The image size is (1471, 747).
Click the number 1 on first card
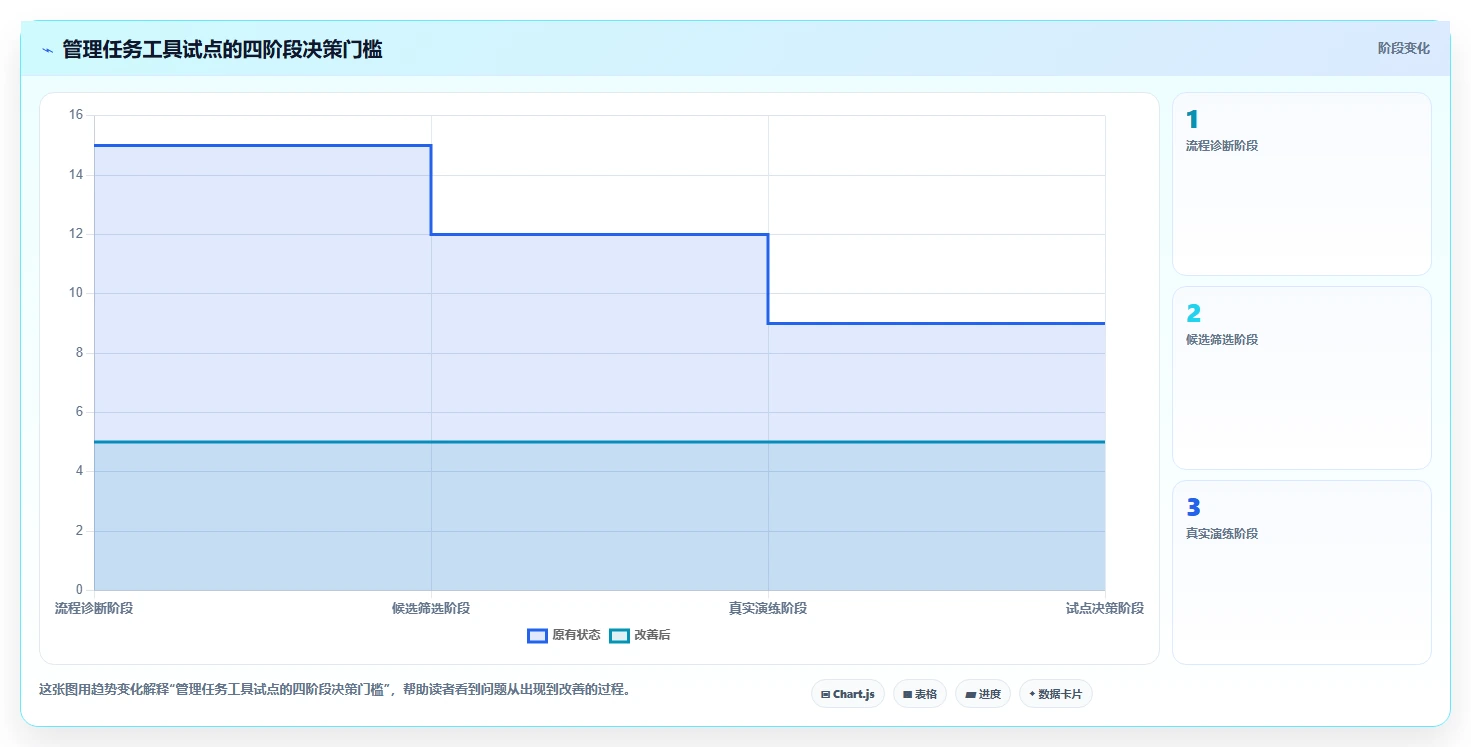pos(1192,120)
